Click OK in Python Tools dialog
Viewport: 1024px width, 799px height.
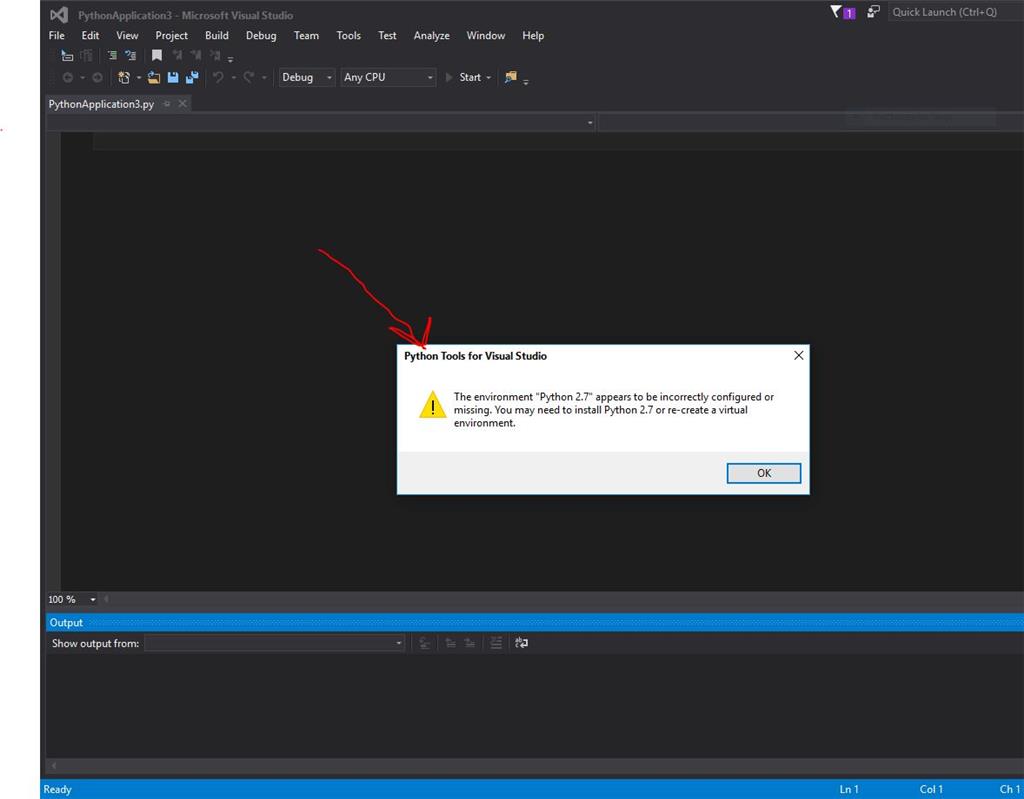tap(763, 473)
